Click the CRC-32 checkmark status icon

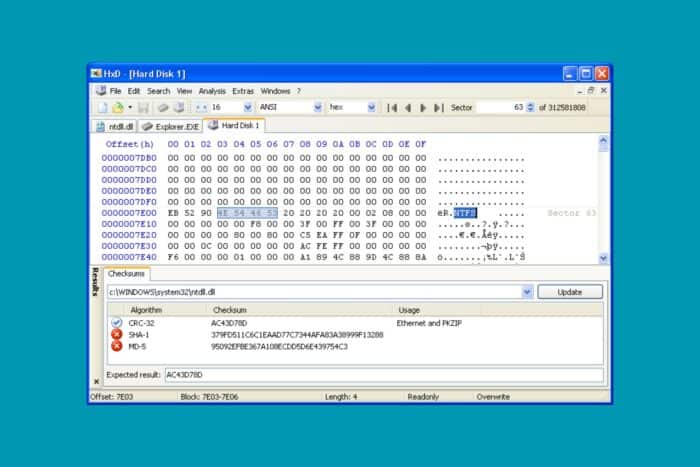(x=117, y=323)
